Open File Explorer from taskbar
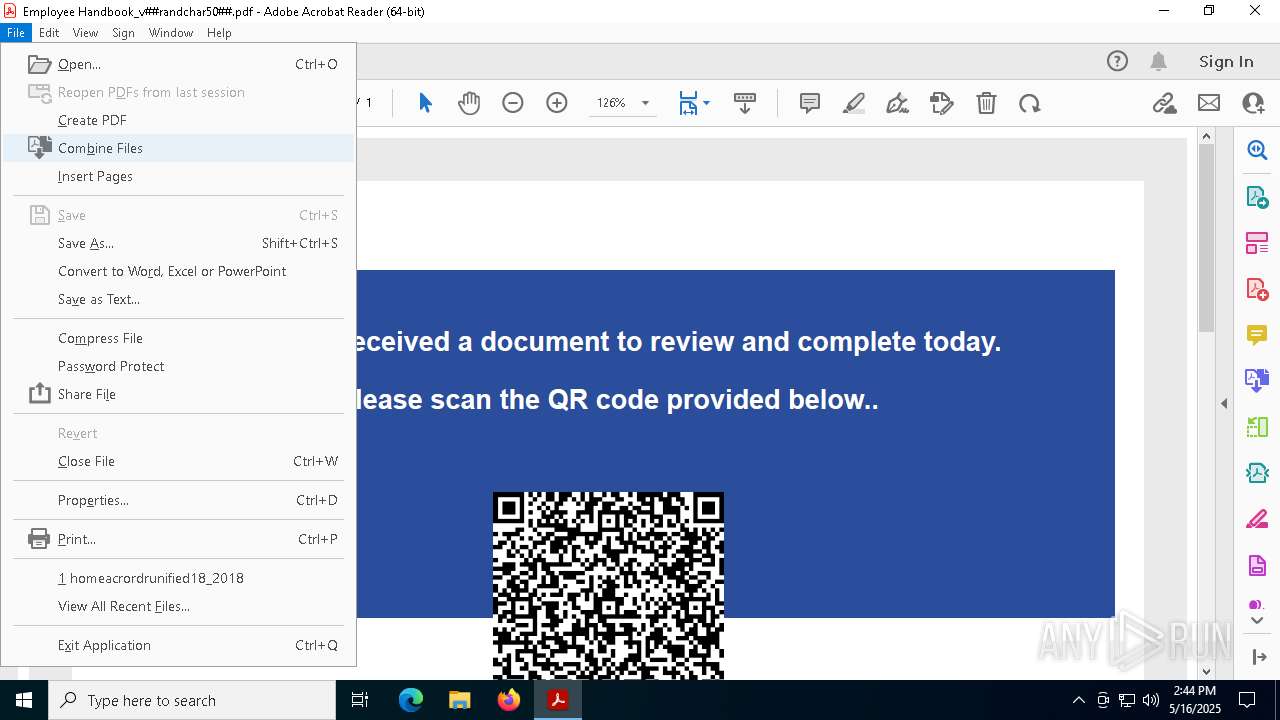The height and width of the screenshot is (720, 1280). pos(459,700)
